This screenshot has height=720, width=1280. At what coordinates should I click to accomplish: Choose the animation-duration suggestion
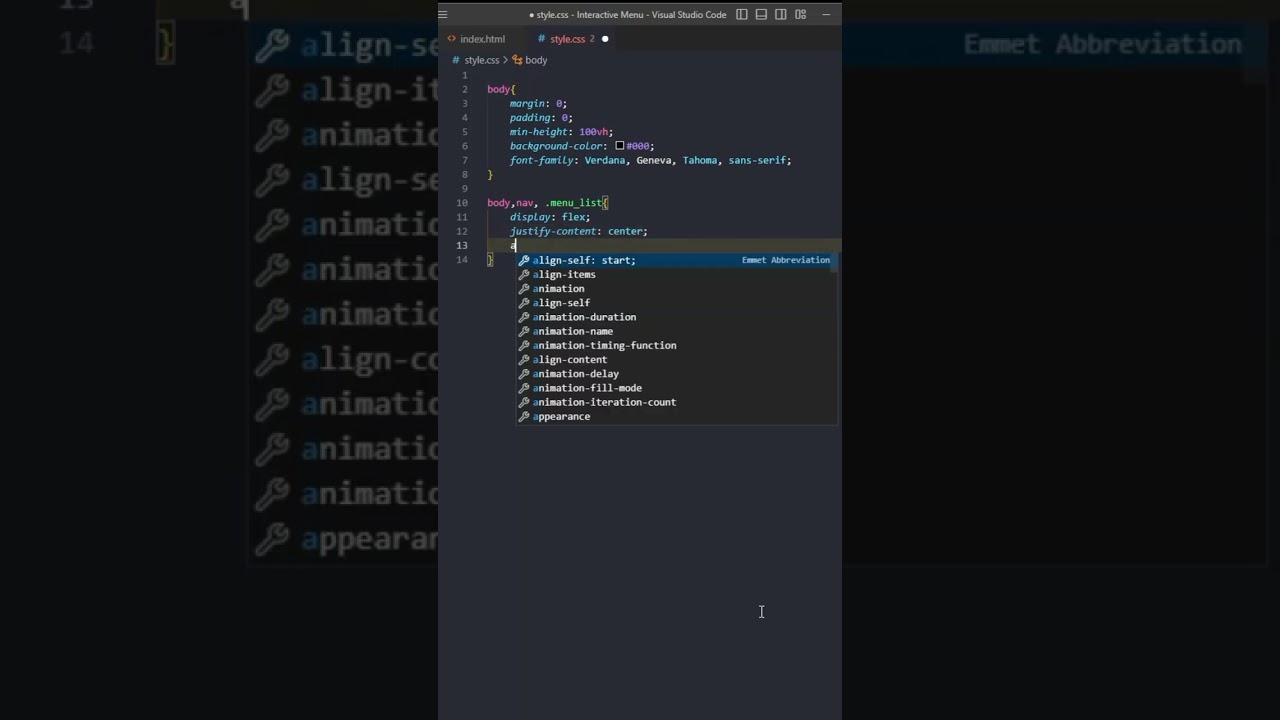pos(676,317)
